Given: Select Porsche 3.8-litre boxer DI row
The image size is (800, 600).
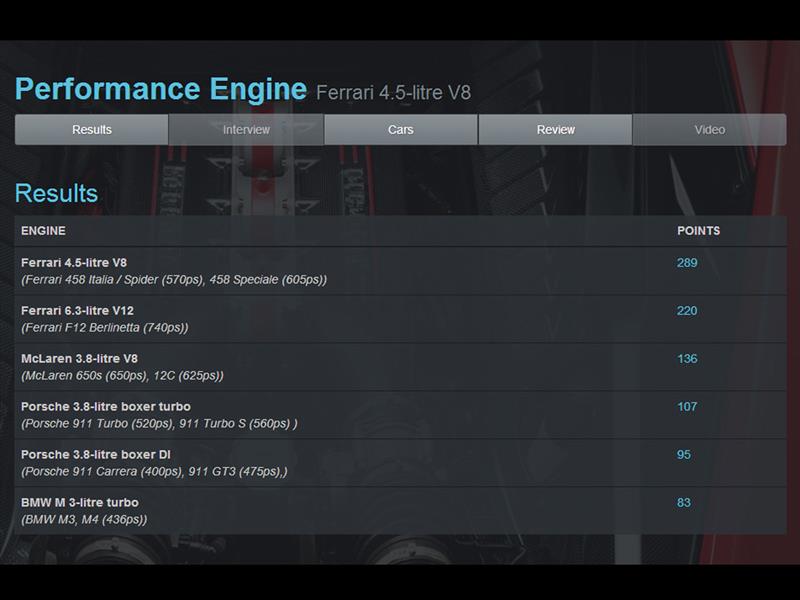Looking at the screenshot, I should [x=96, y=455].
